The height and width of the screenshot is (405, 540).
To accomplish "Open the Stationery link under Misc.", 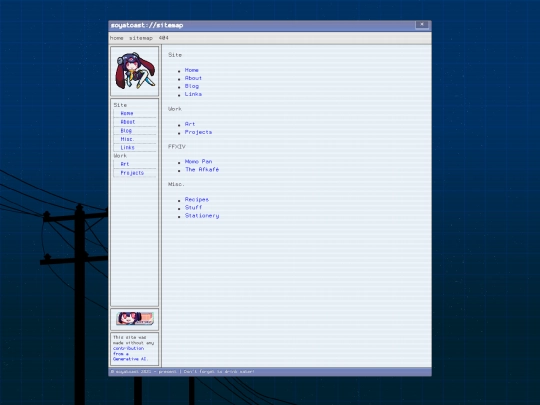I will pos(202,216).
